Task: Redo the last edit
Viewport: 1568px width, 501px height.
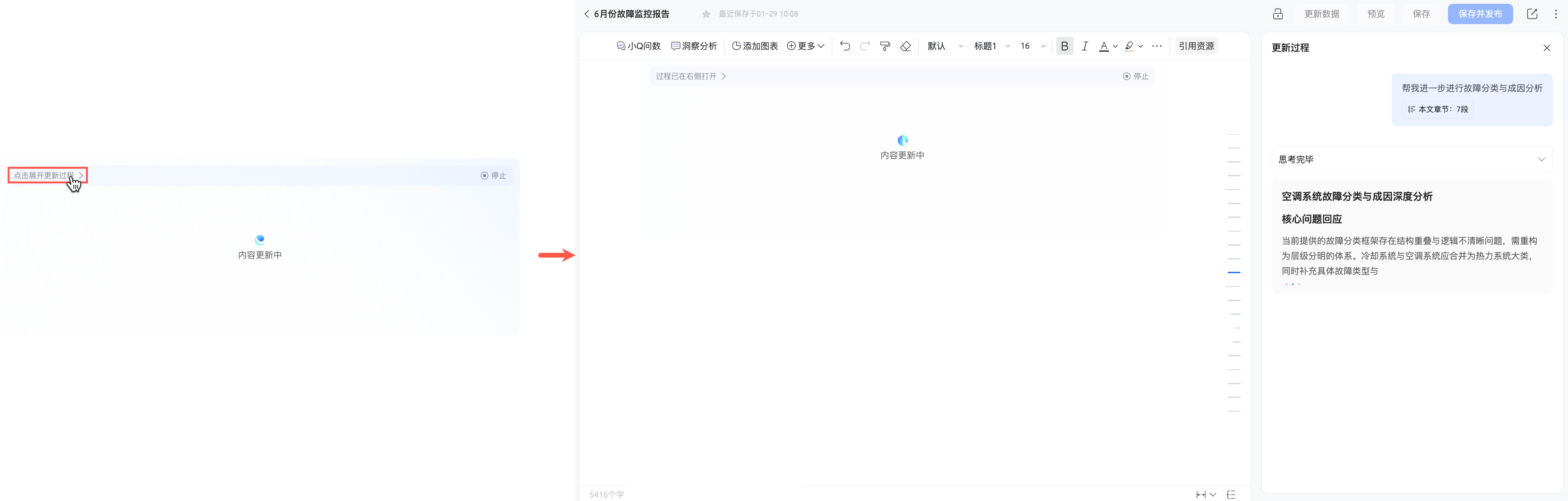Action: coord(865,46)
